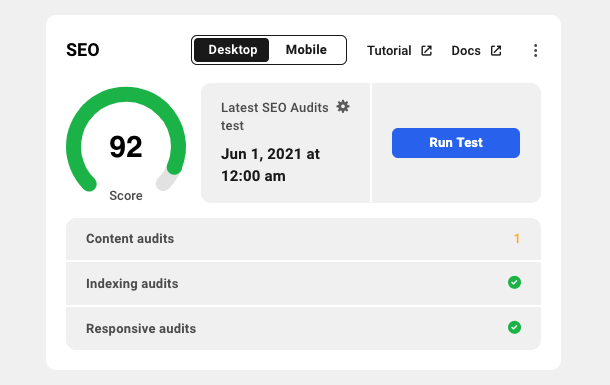Open the Tutorial link

coord(389,51)
